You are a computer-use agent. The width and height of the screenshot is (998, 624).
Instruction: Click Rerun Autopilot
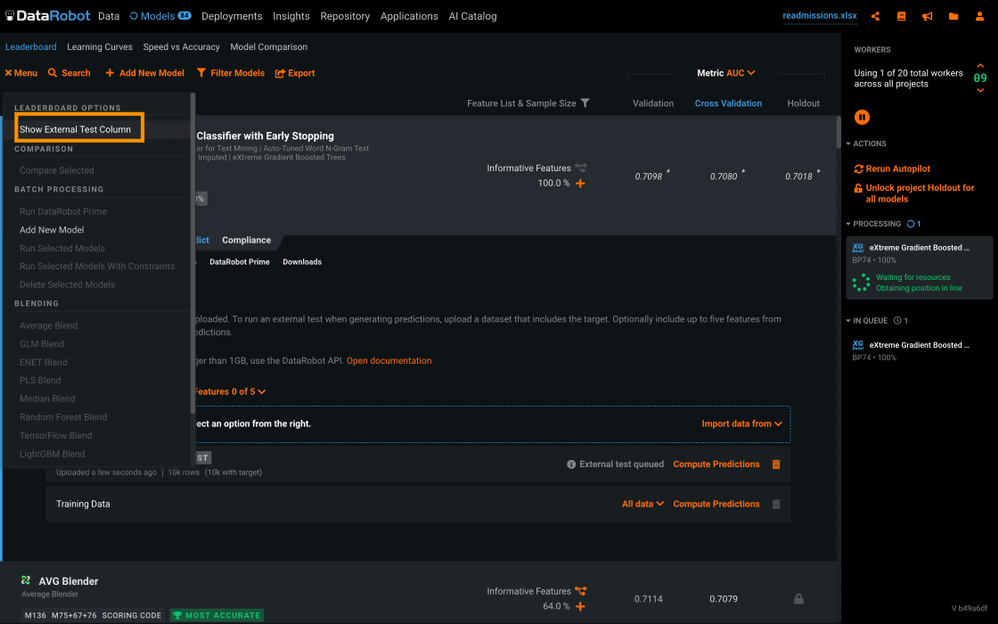coord(892,169)
